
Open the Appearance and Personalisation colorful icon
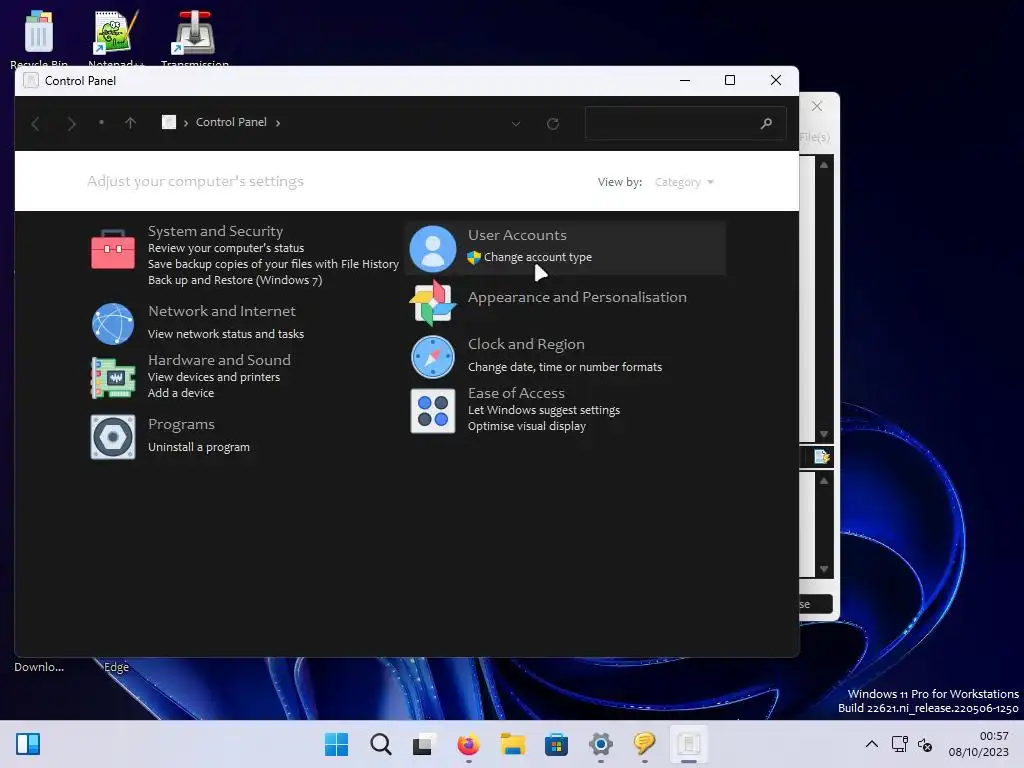click(x=432, y=302)
